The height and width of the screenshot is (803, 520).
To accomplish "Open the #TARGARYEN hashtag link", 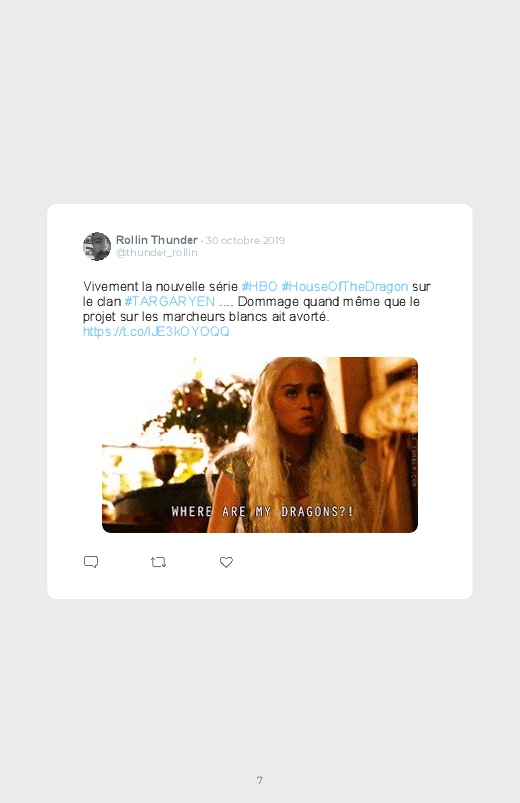I will click(x=170, y=301).
